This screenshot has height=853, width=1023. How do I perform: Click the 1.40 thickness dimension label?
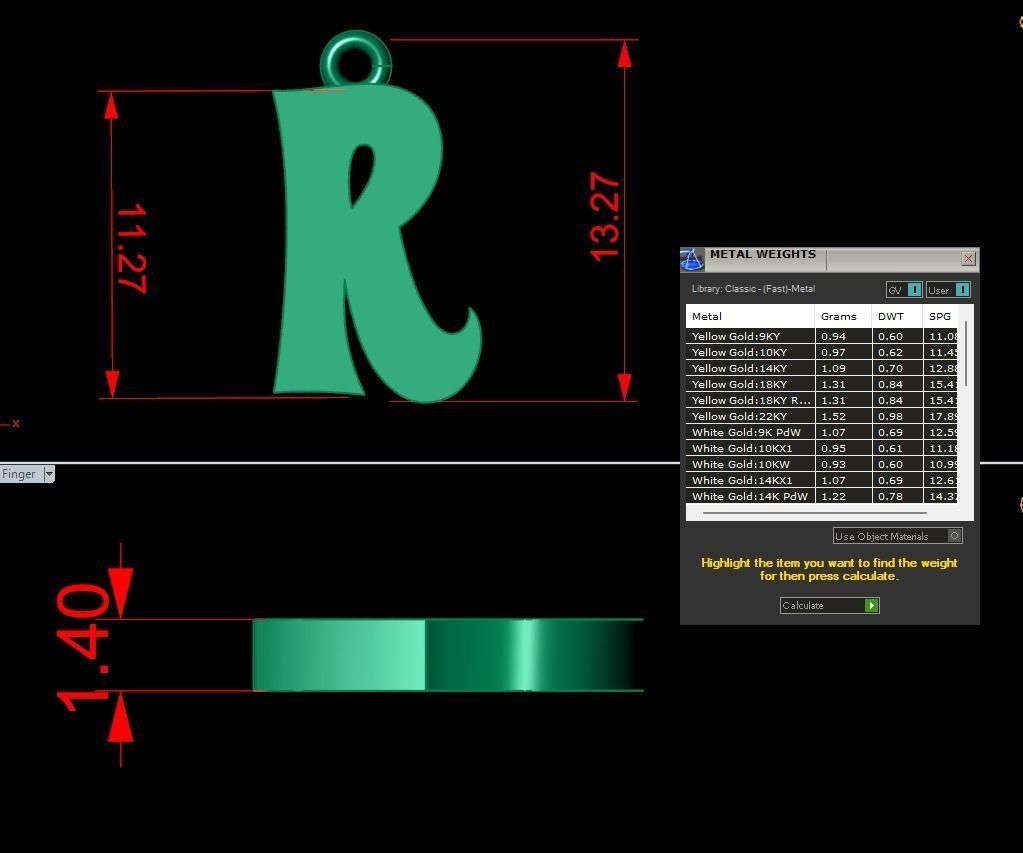(x=83, y=647)
